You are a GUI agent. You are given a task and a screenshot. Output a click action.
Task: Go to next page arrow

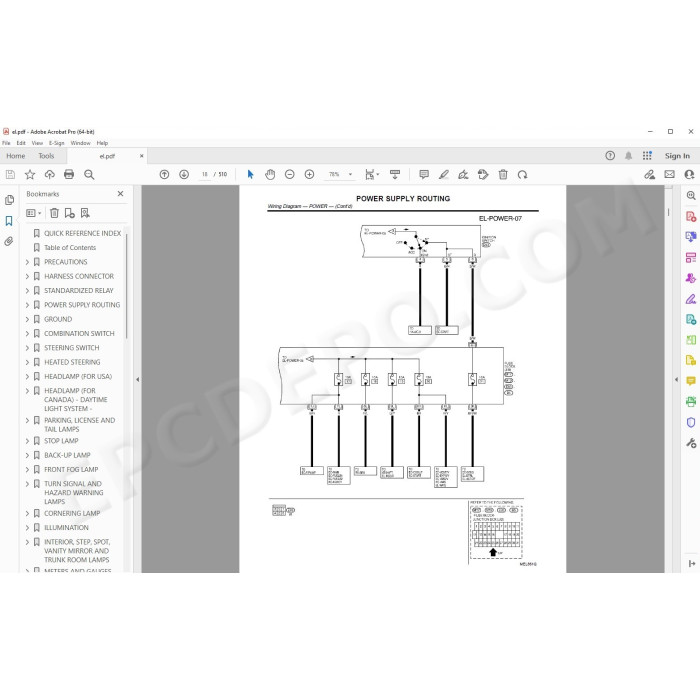click(x=184, y=175)
